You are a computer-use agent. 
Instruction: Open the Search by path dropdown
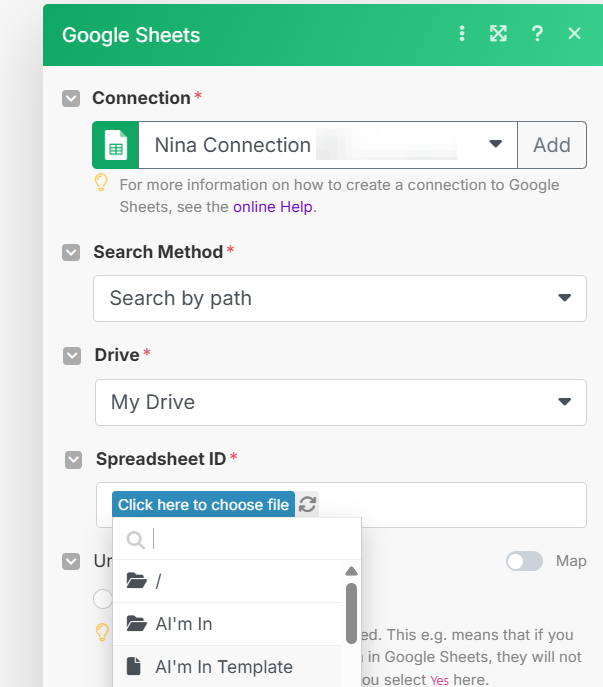[x=340, y=298]
